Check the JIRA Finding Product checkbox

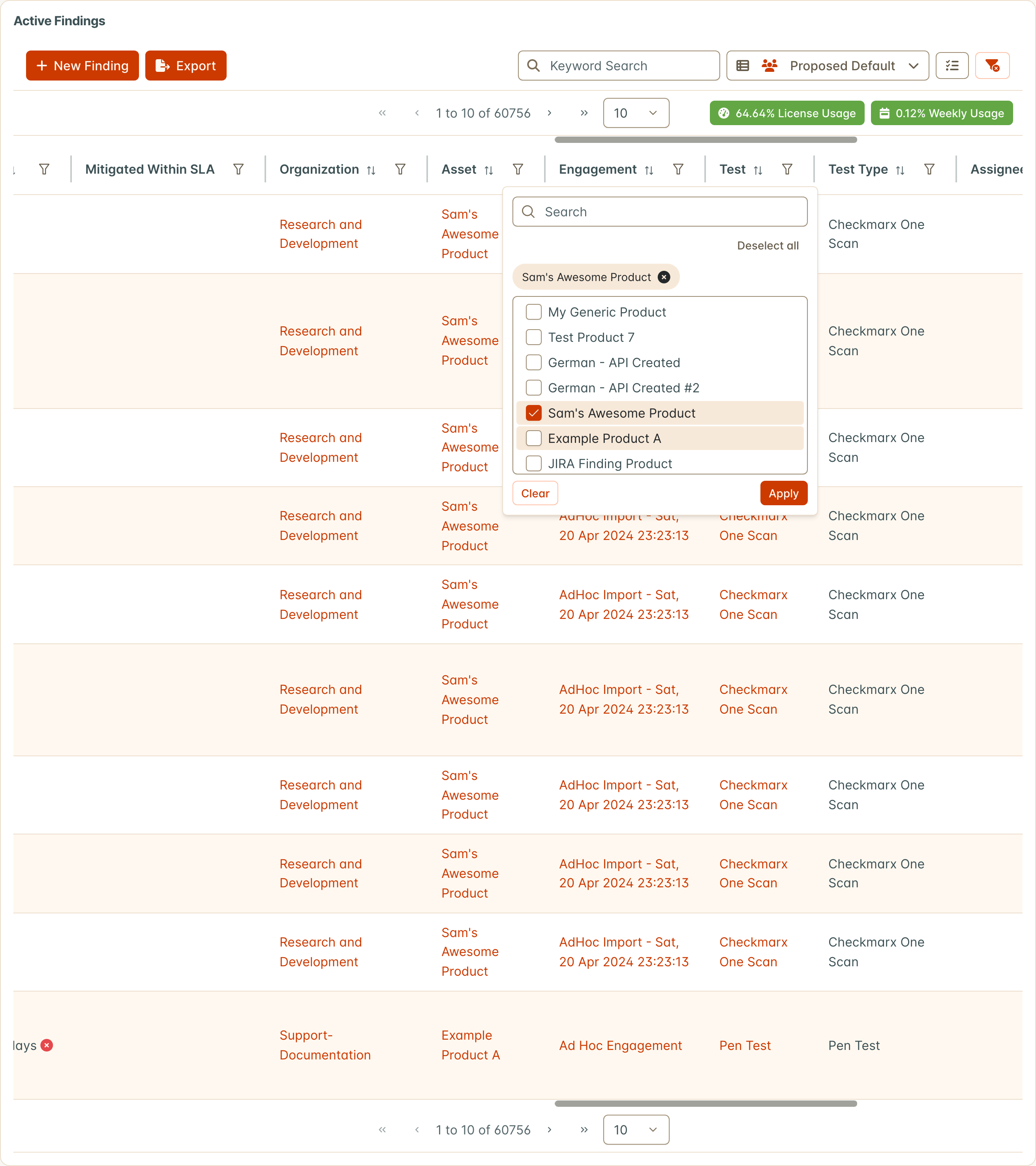533,463
